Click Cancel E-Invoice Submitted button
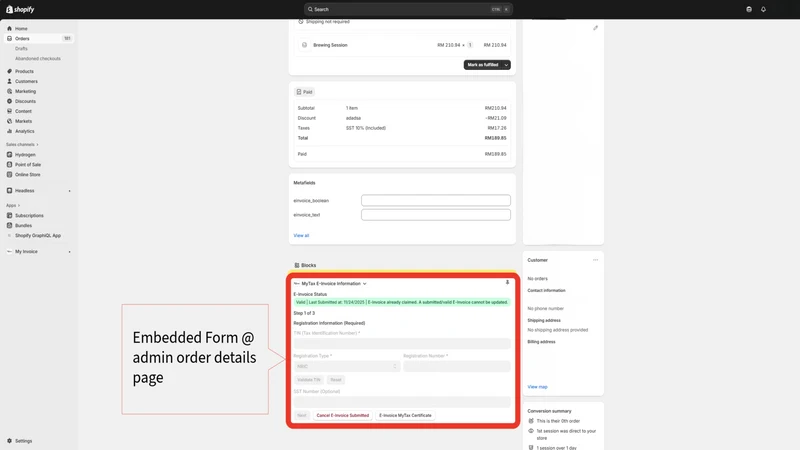The image size is (800, 450). click(342, 415)
